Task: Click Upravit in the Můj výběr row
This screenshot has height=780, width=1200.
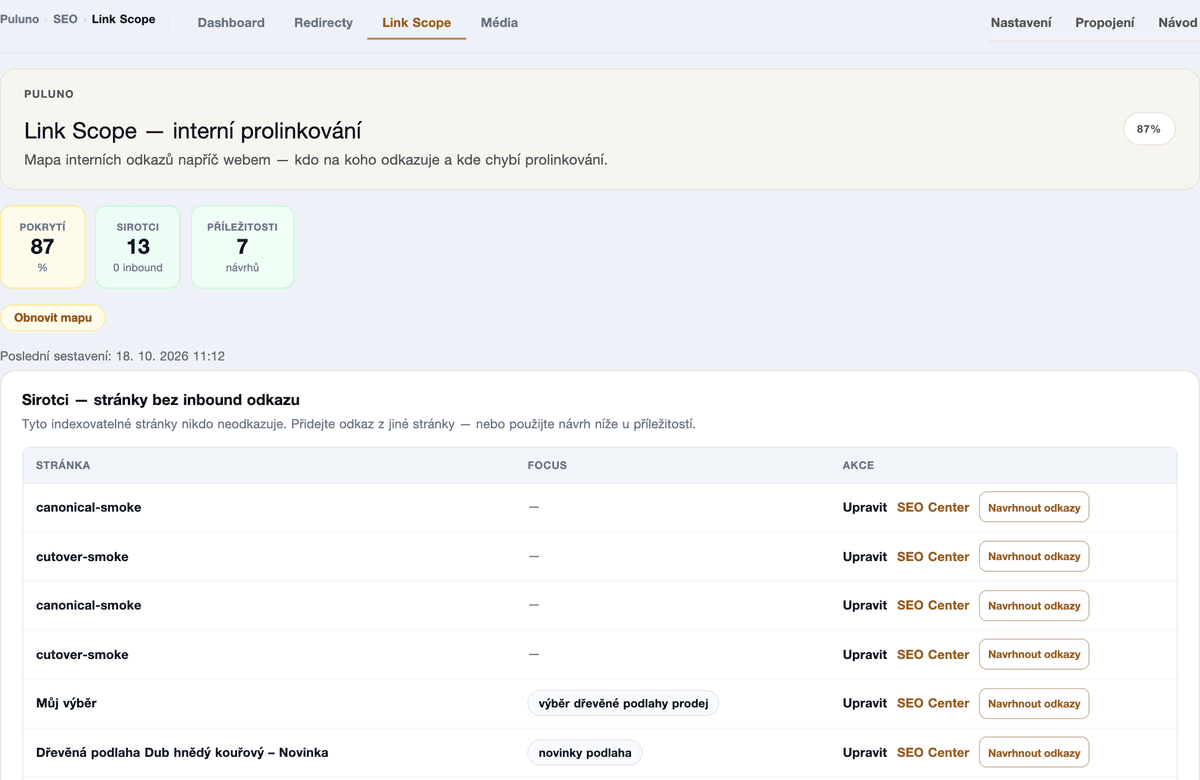Action: (865, 703)
